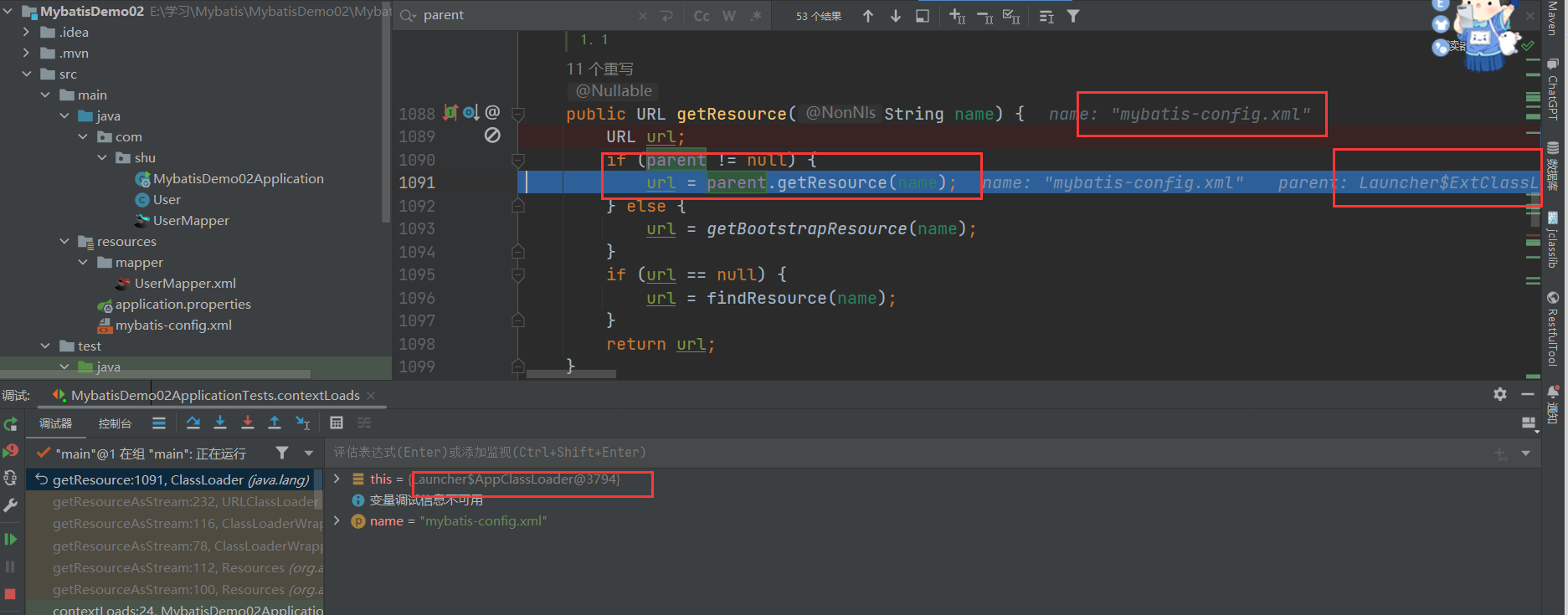Open Evaluate Expression calculator
Screen dimensions: 1568x615
(x=337, y=423)
